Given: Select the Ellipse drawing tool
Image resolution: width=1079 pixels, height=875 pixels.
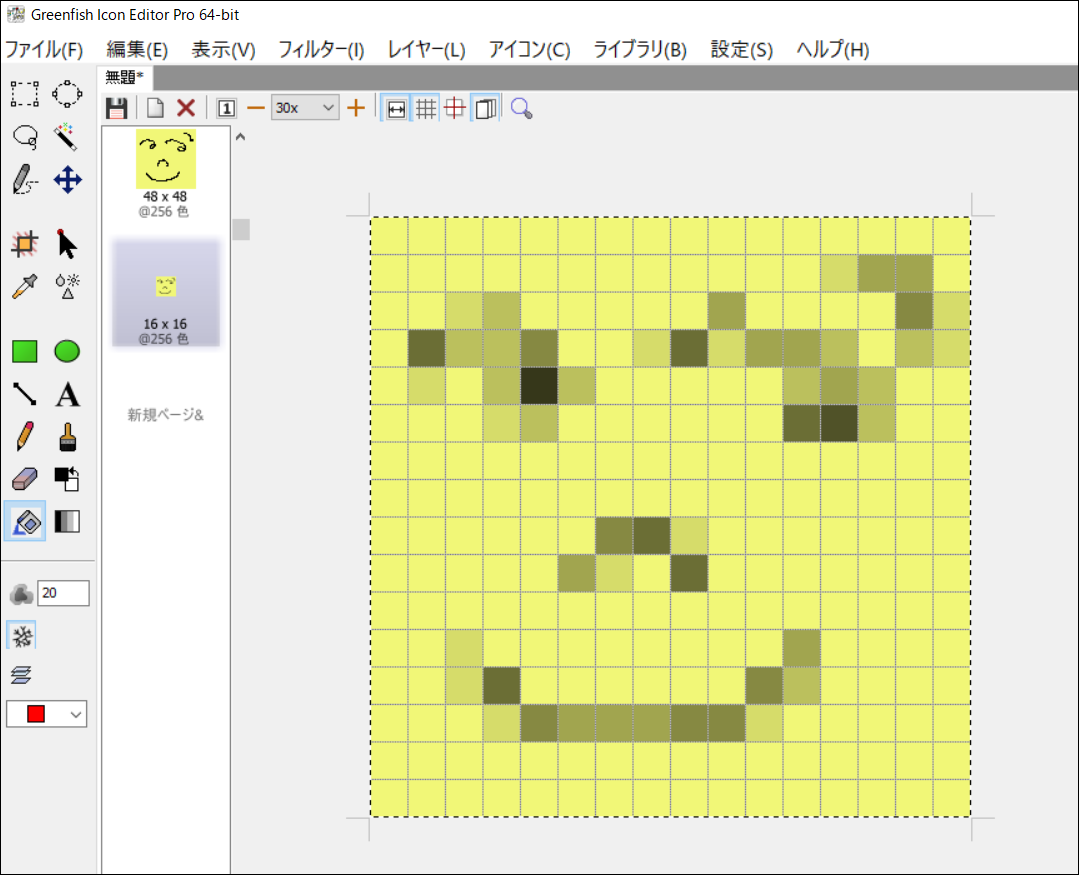Looking at the screenshot, I should click(67, 350).
